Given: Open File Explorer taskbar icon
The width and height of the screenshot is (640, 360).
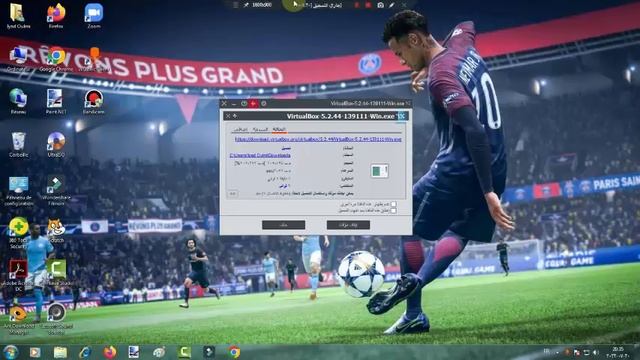Looking at the screenshot, I should pos(60,352).
